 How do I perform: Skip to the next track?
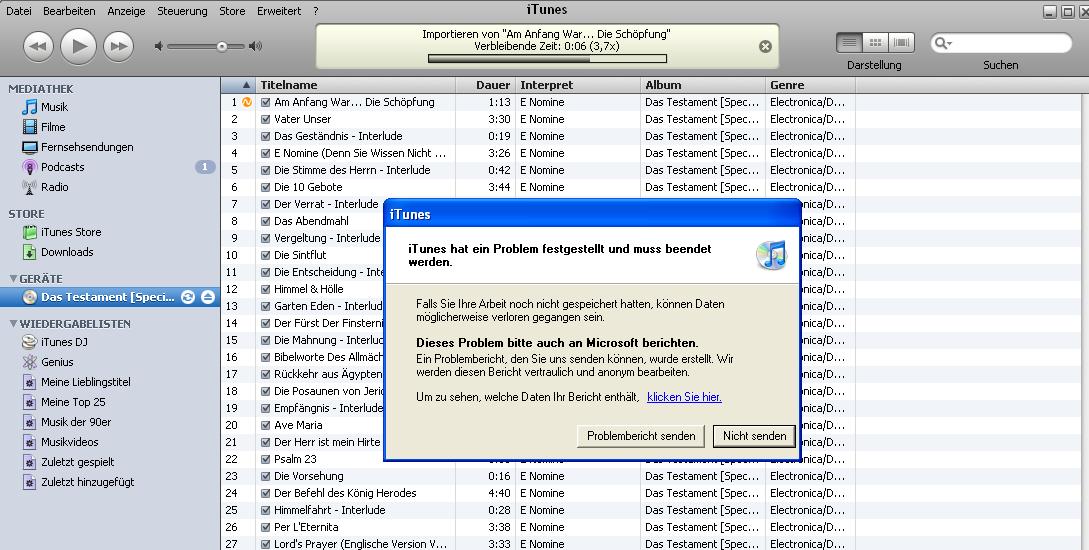[x=118, y=46]
